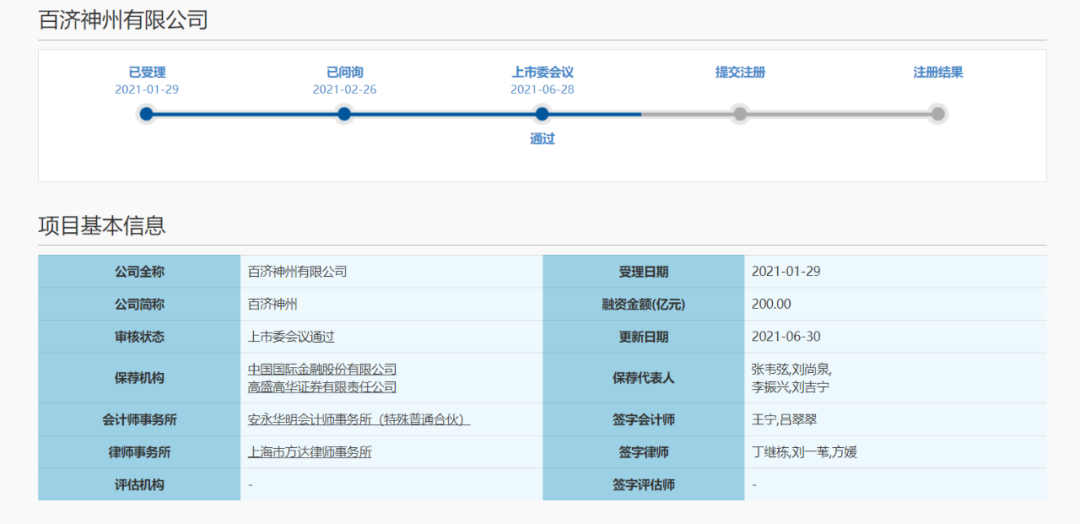
Task: Select the 提交注册 stage label
Action: coord(740,72)
